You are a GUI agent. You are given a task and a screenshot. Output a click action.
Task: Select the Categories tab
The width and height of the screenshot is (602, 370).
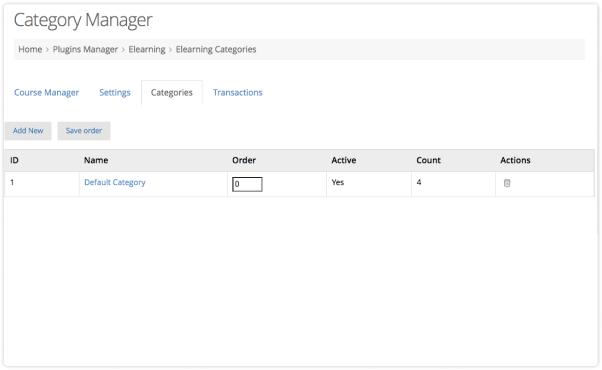pos(172,92)
